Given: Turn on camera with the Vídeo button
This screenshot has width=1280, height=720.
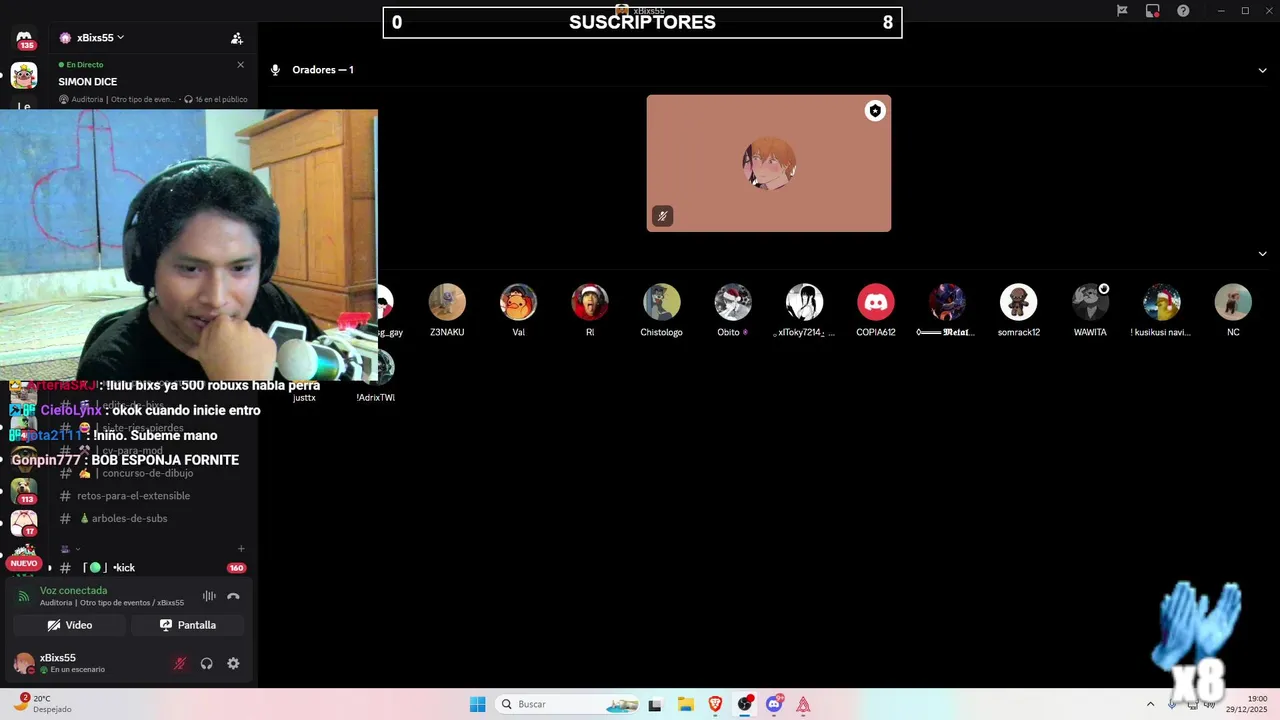Looking at the screenshot, I should pyautogui.click(x=70, y=625).
